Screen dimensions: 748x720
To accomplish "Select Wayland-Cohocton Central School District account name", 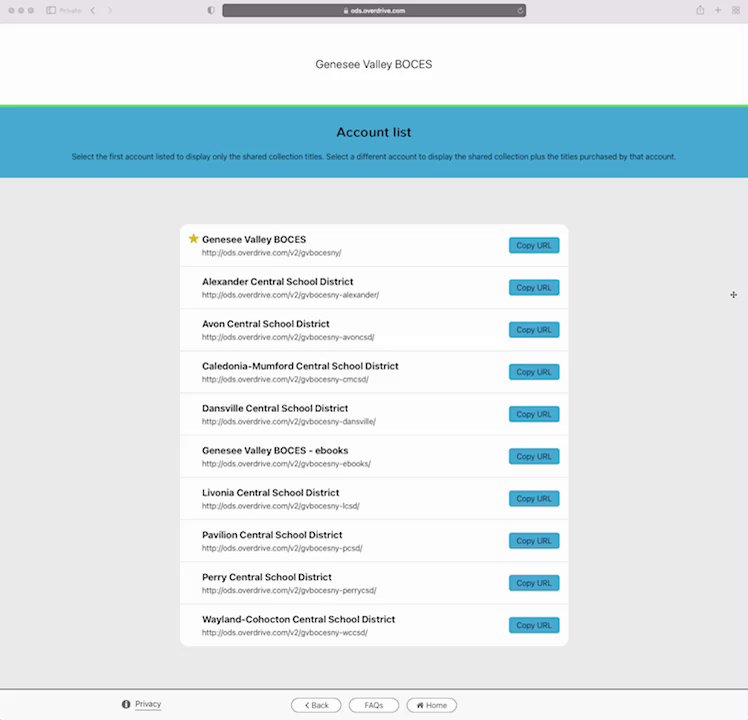I will [299, 619].
